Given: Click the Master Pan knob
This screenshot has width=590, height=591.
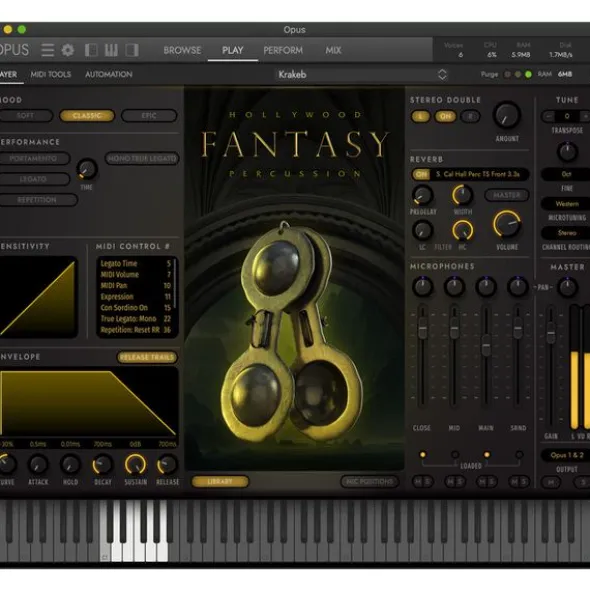Looking at the screenshot, I should [567, 287].
